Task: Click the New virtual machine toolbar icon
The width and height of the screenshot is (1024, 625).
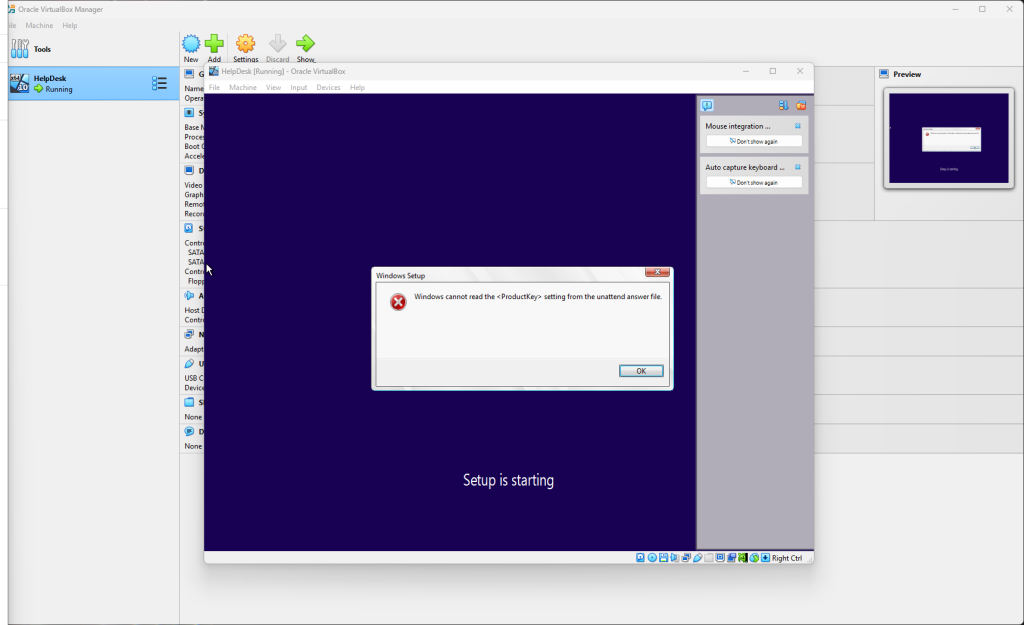Action: pos(191,44)
